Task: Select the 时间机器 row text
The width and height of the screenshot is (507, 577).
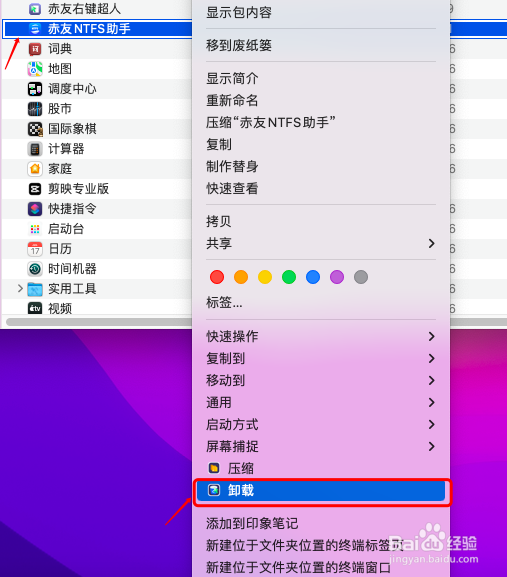Action: tap(72, 269)
